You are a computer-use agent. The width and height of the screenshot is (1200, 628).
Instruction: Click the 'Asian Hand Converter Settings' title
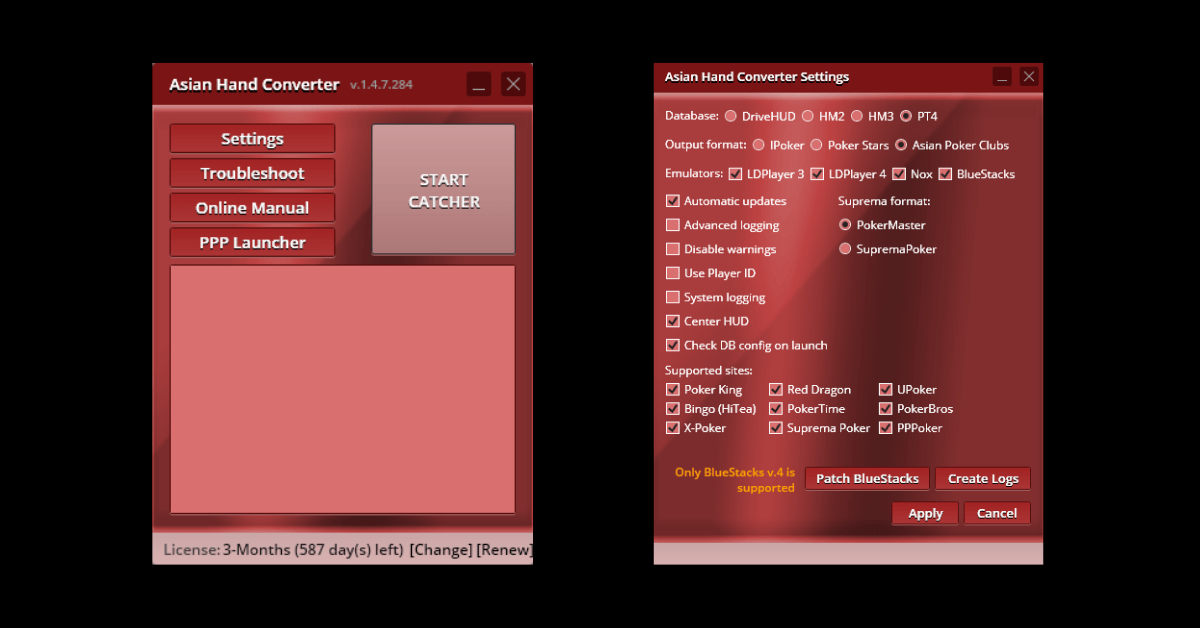(757, 77)
